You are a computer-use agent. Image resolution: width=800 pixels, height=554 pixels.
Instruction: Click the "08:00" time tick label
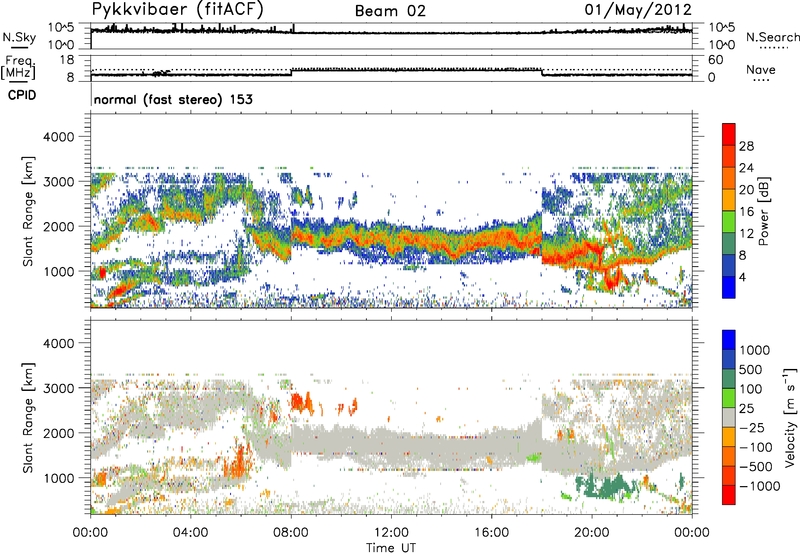tap(291, 533)
